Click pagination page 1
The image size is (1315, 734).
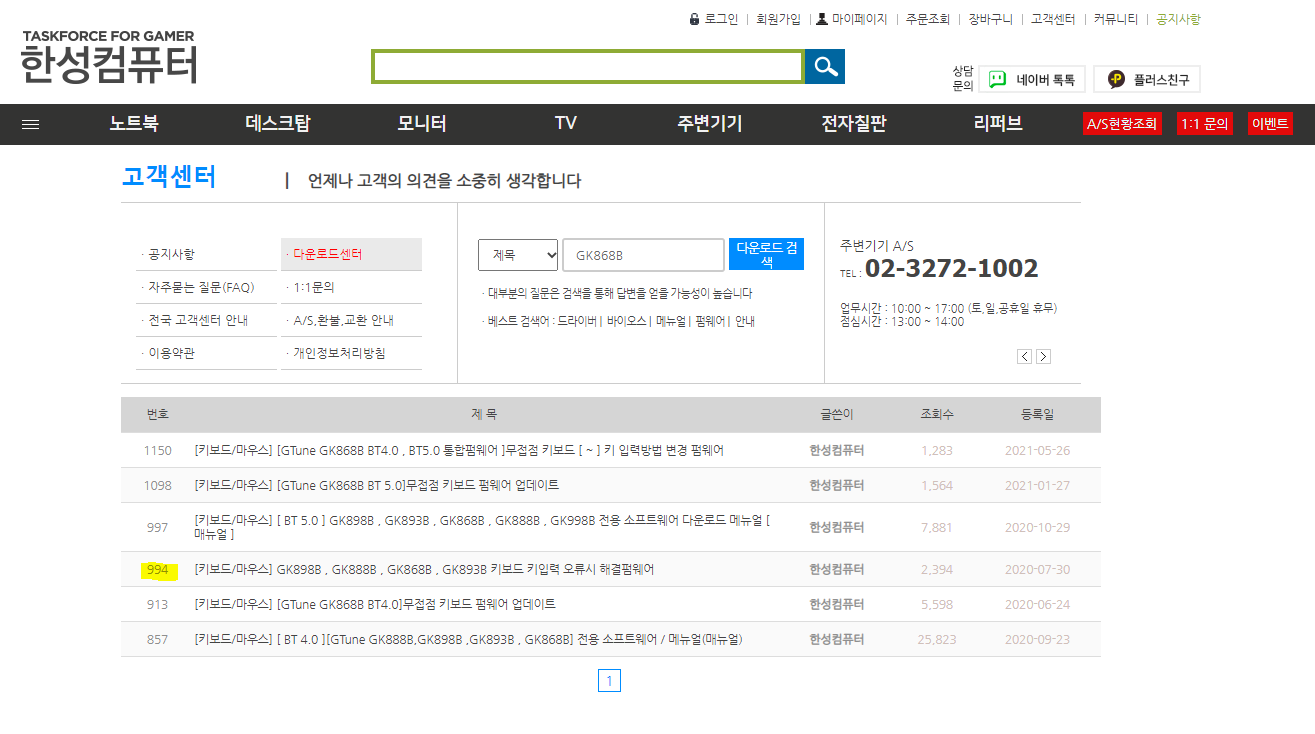click(x=610, y=681)
